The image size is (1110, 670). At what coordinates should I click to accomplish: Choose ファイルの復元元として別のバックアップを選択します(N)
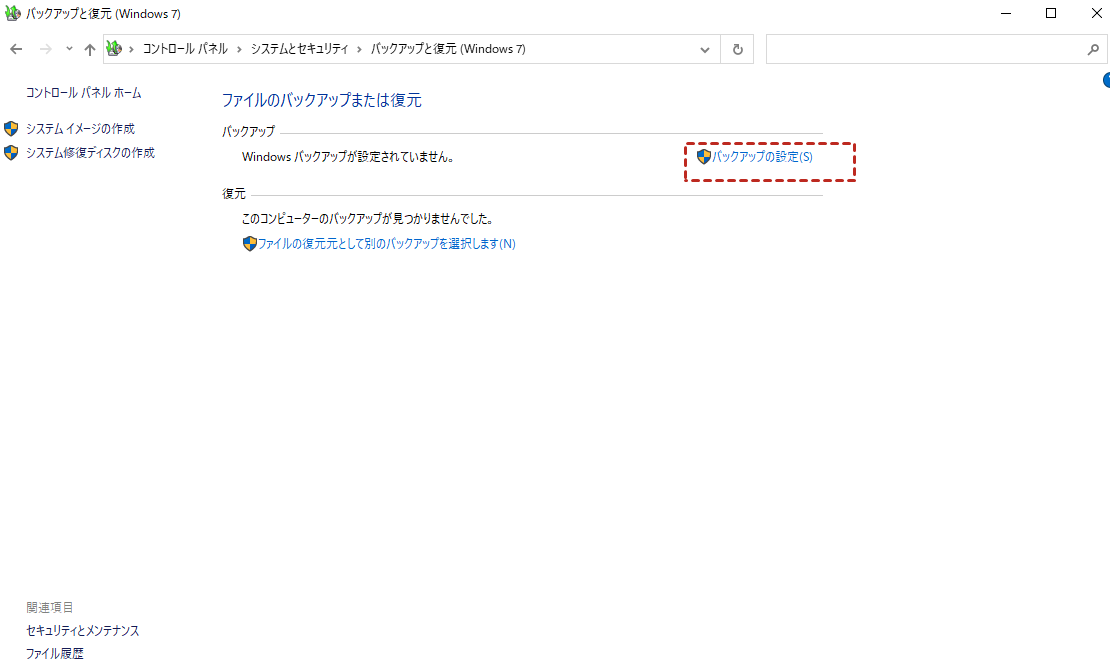click(x=387, y=244)
